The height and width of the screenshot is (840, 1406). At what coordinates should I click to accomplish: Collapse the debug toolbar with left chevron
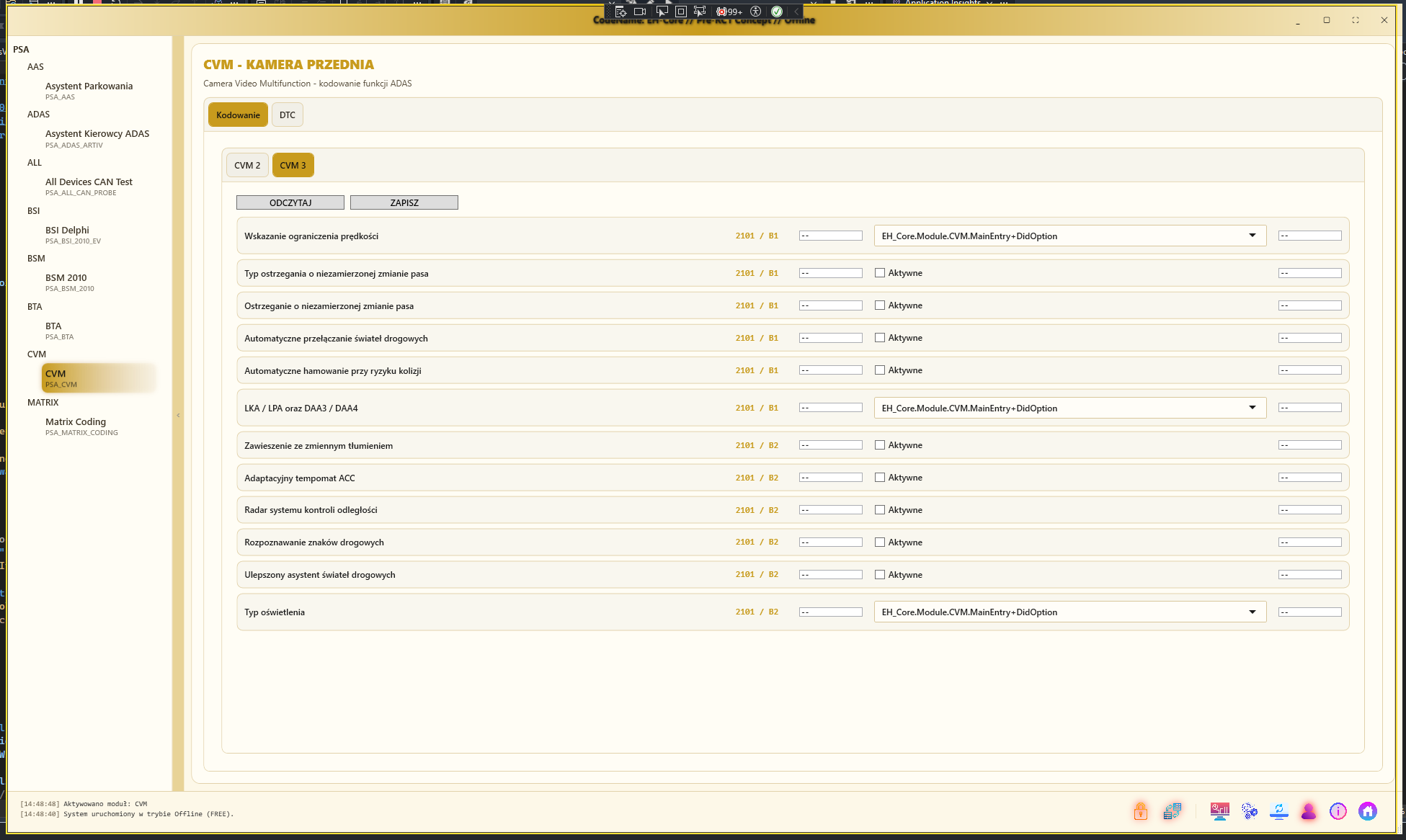796,12
